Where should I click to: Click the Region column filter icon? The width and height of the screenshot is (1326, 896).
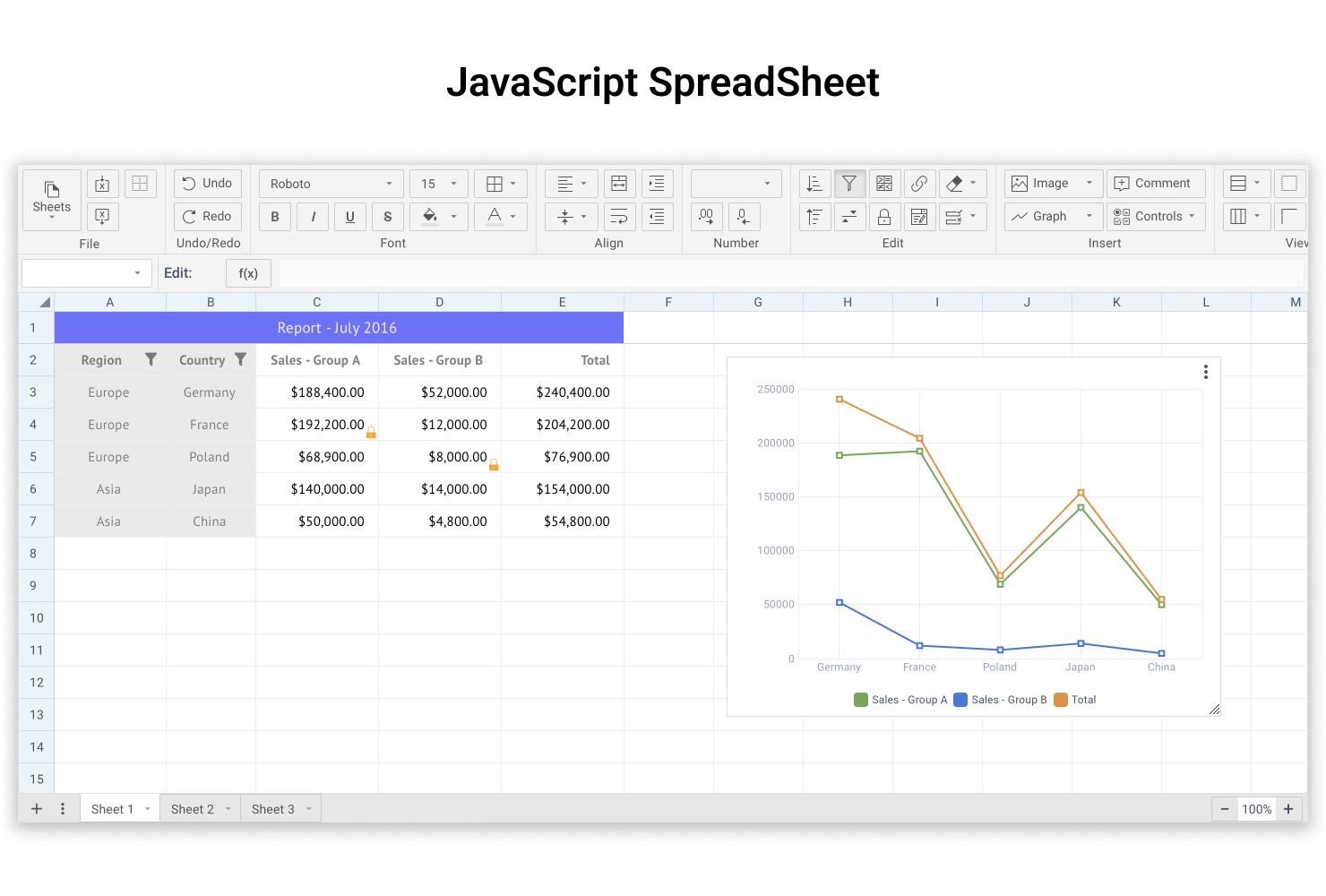click(x=151, y=359)
